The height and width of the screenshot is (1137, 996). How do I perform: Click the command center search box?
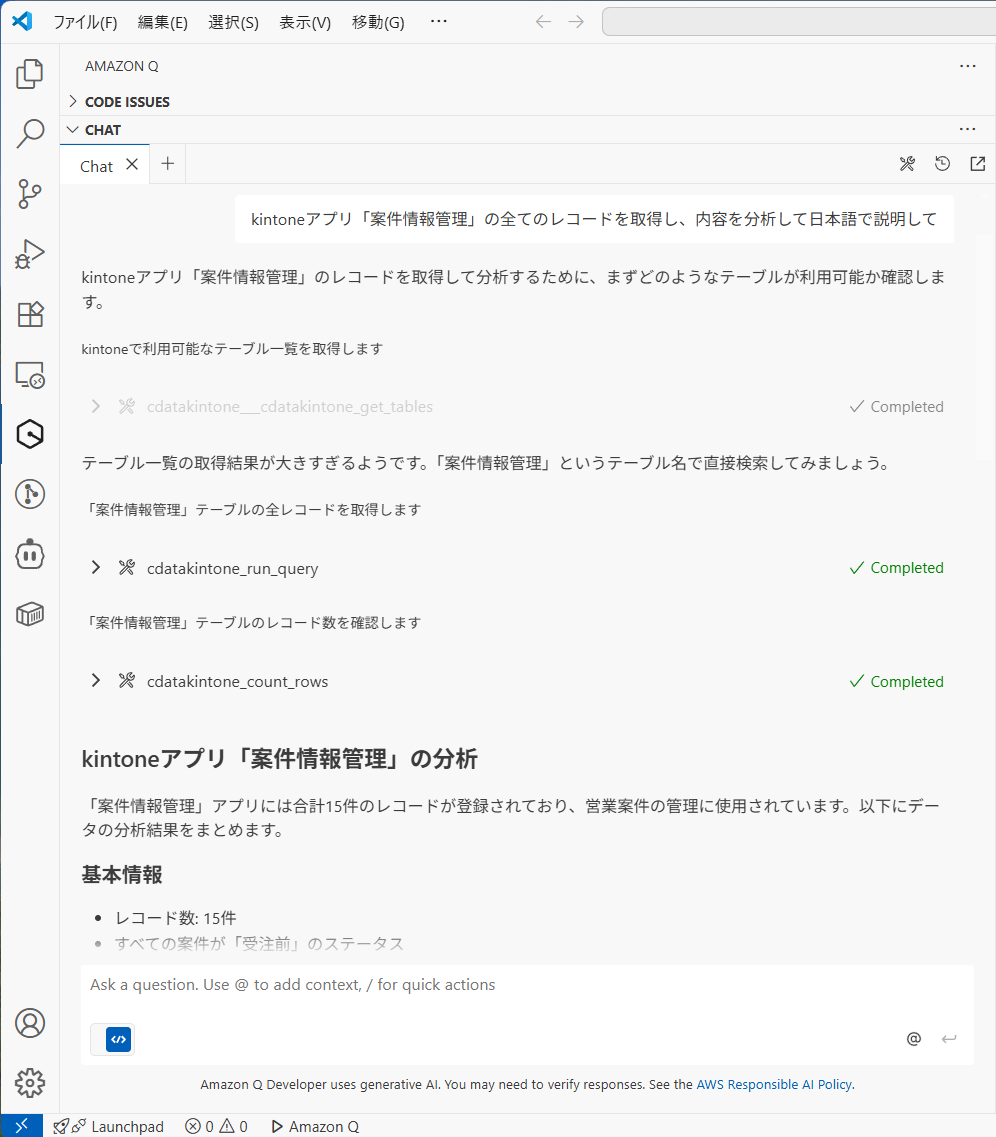(799, 22)
